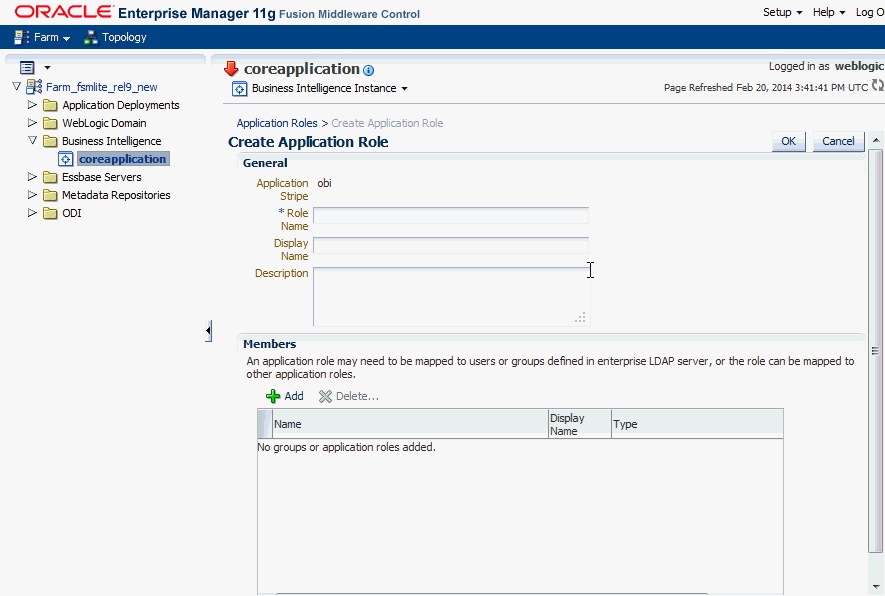Focus the Role Name input field
The image size is (885, 596).
point(451,216)
